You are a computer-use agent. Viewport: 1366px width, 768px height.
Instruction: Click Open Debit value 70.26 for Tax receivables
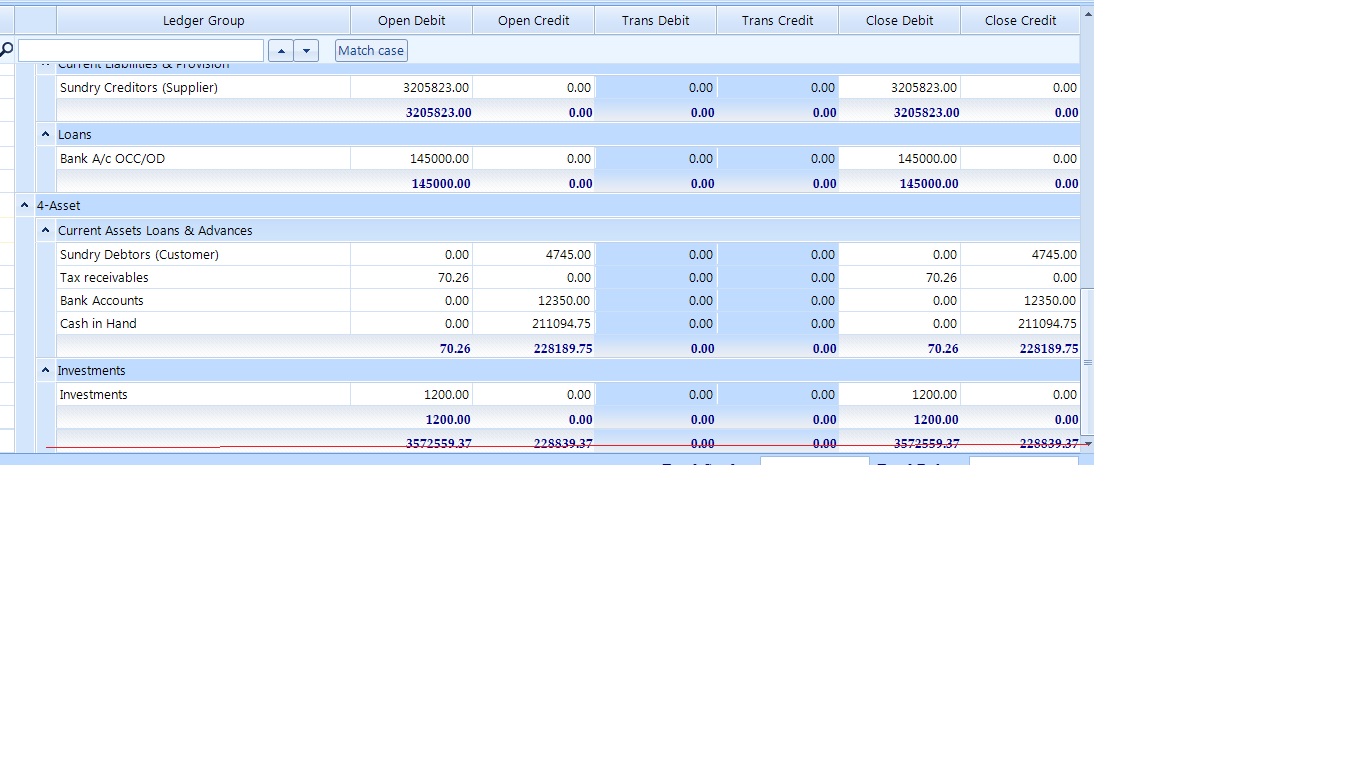453,277
